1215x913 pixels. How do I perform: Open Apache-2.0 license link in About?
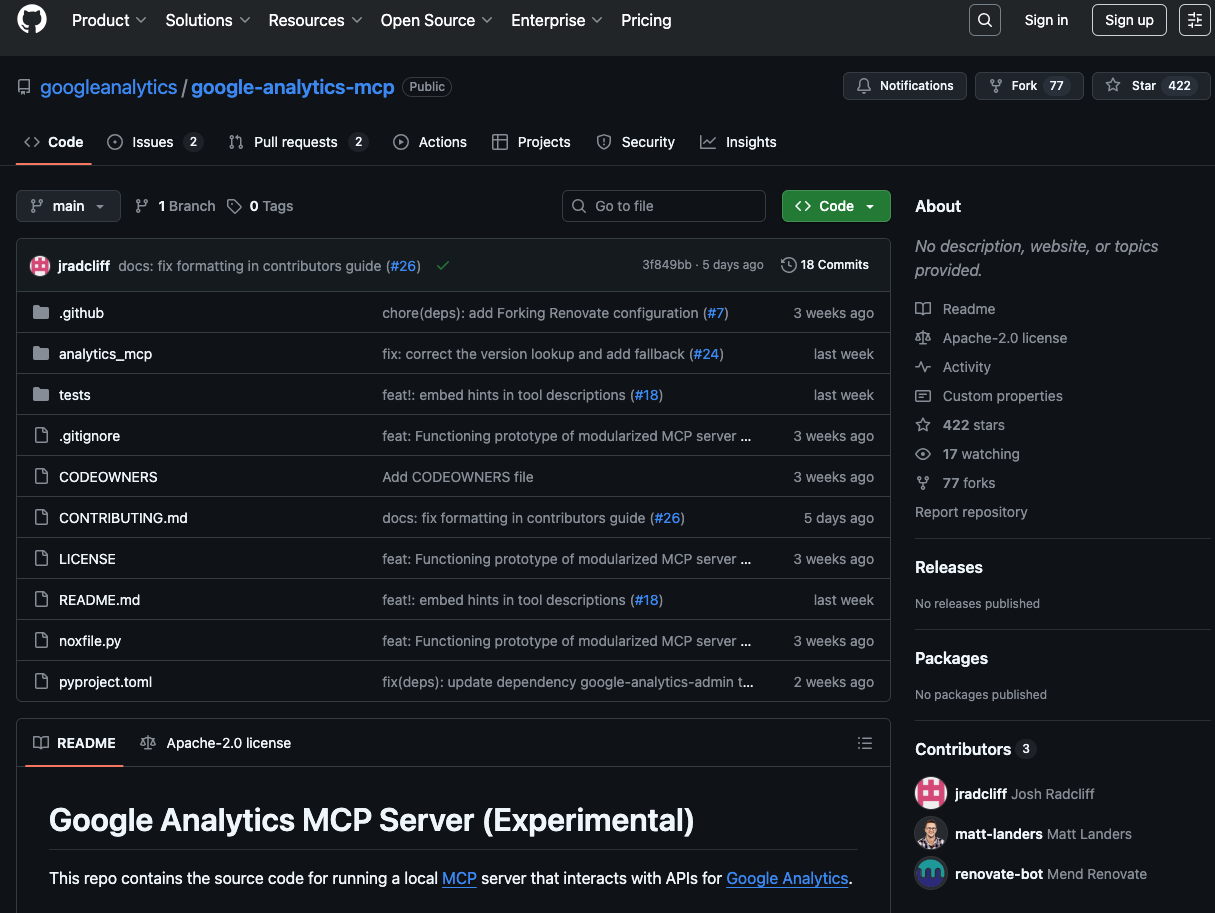[991, 338]
